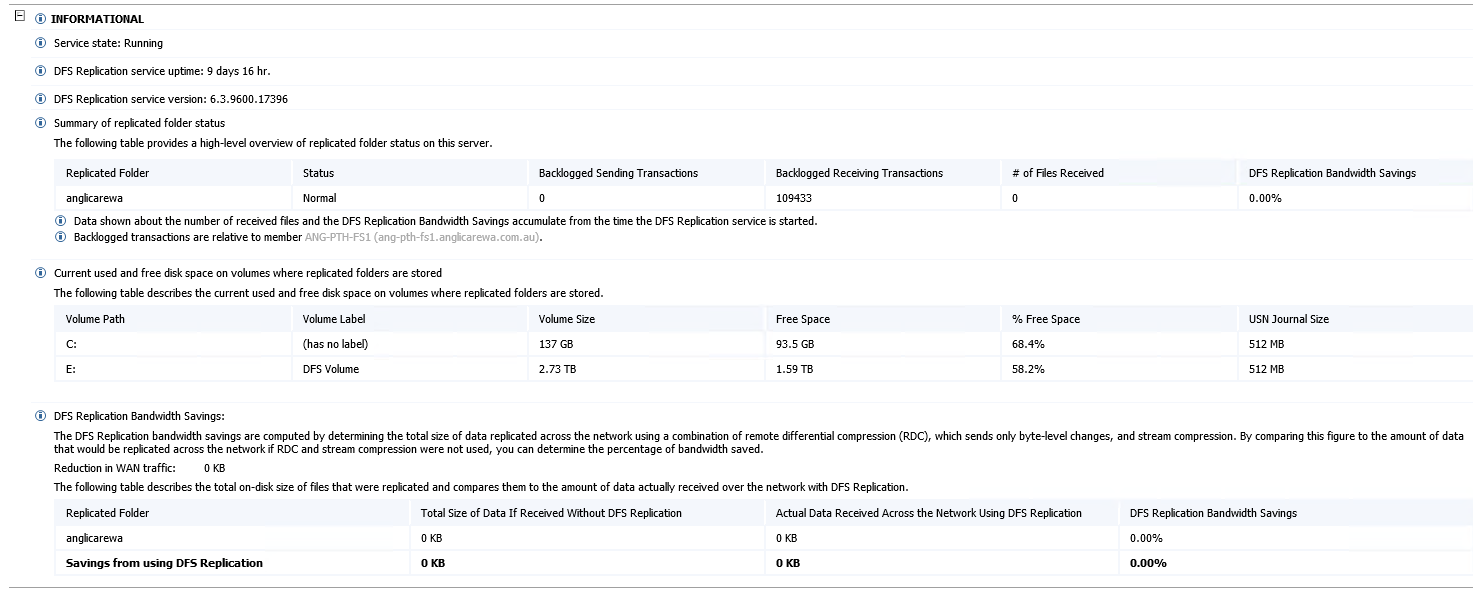Click volume size '137 GB'
The width and height of the screenshot is (1473, 594).
[x=556, y=344]
